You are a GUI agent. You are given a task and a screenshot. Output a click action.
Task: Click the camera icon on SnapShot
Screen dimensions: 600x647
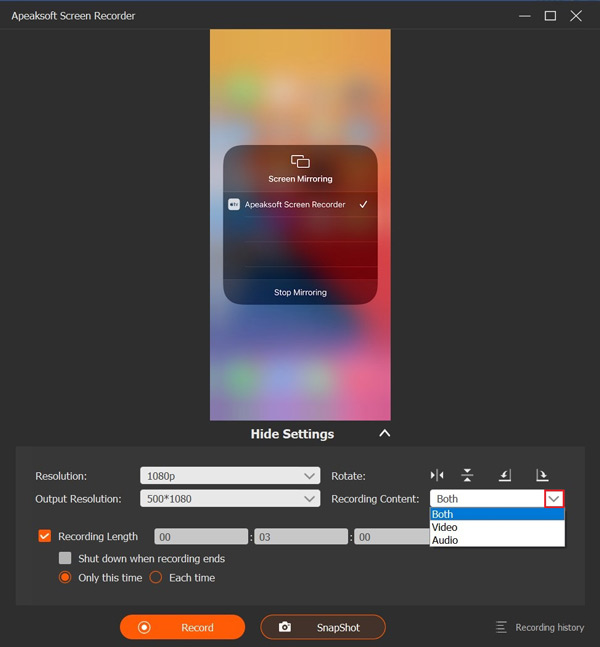(285, 627)
